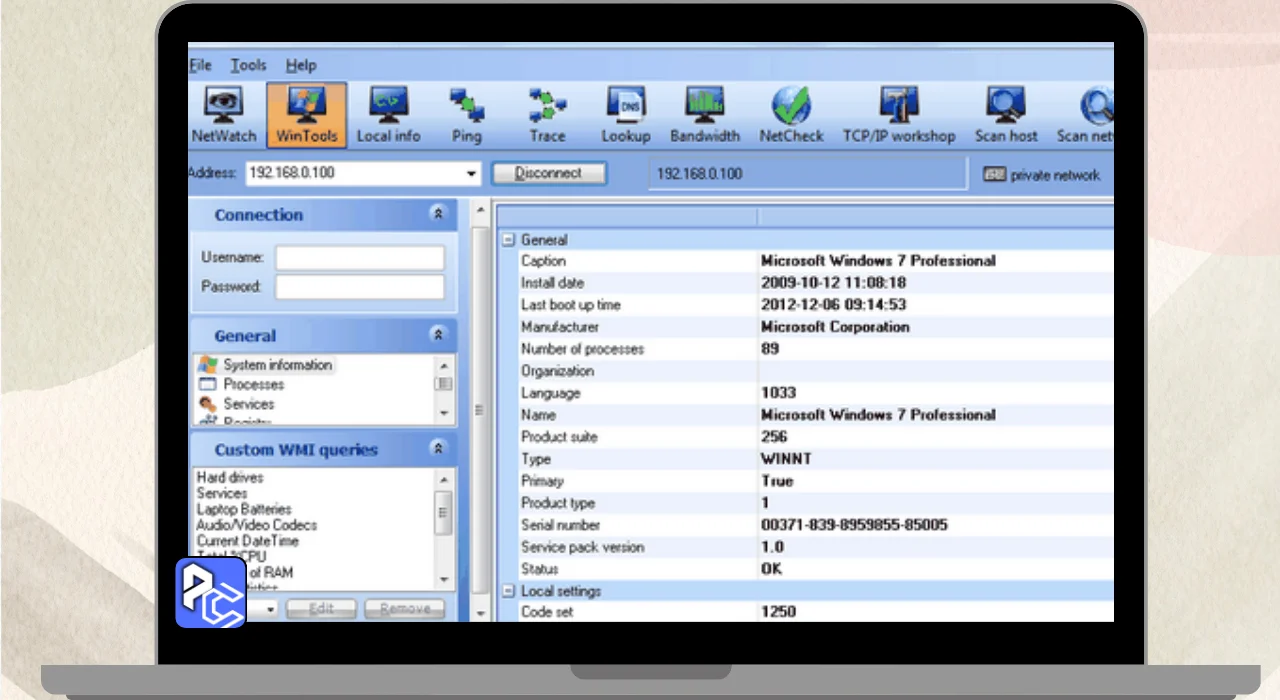
Task: Select Current DateTime query
Action: click(x=248, y=541)
